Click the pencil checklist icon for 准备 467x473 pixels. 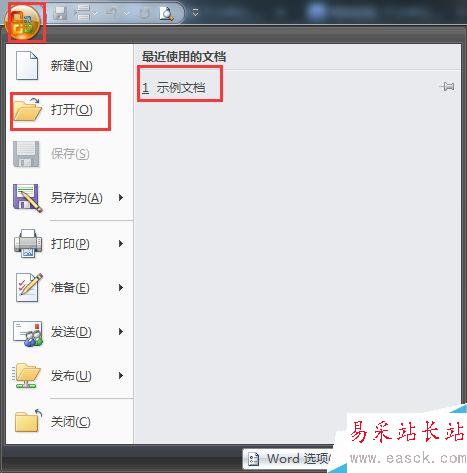pos(29,287)
